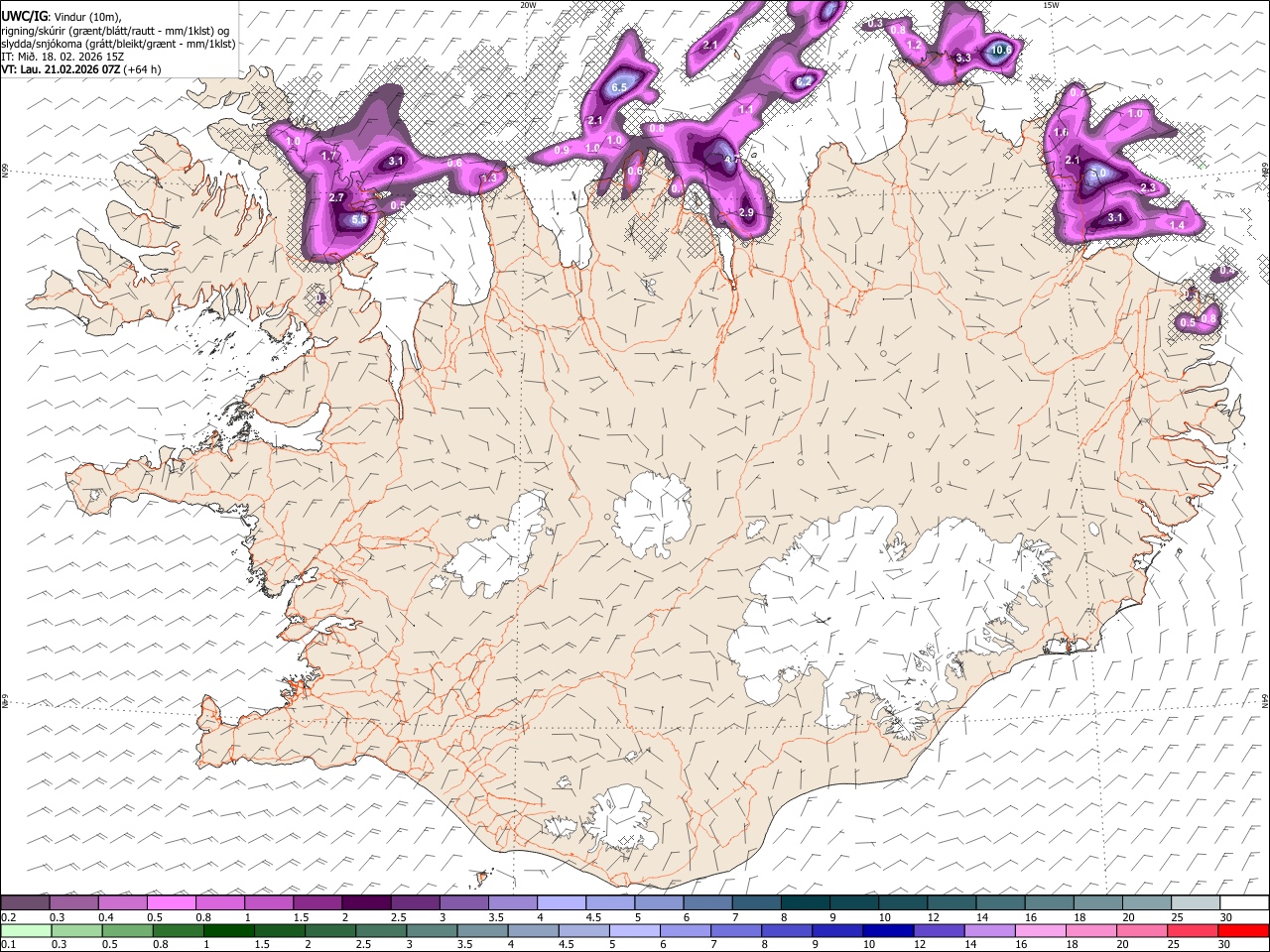Click the 1.6 value in the northeast

(x=1060, y=132)
